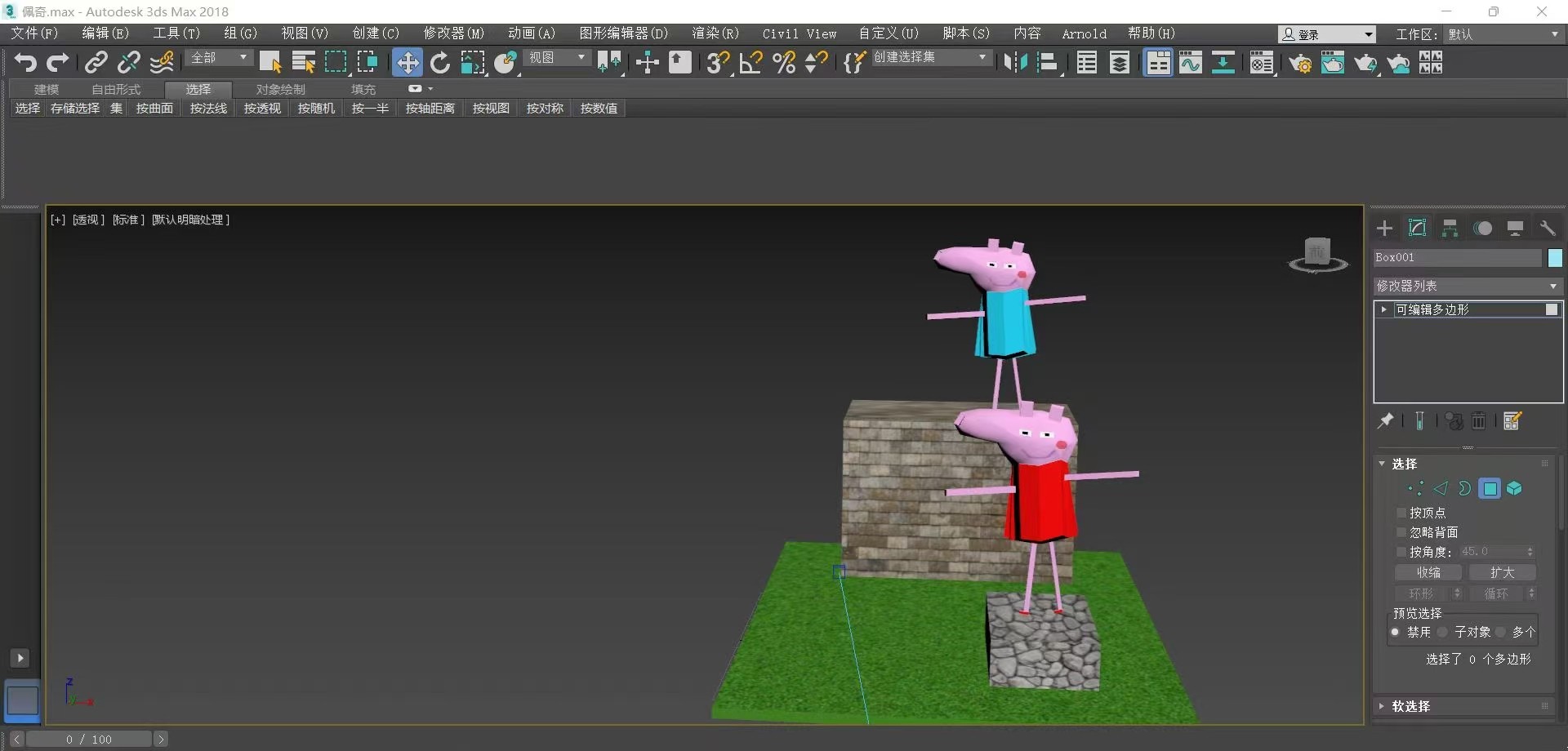Select the Rotate tool icon
This screenshot has height=751, width=1568.
[440, 63]
